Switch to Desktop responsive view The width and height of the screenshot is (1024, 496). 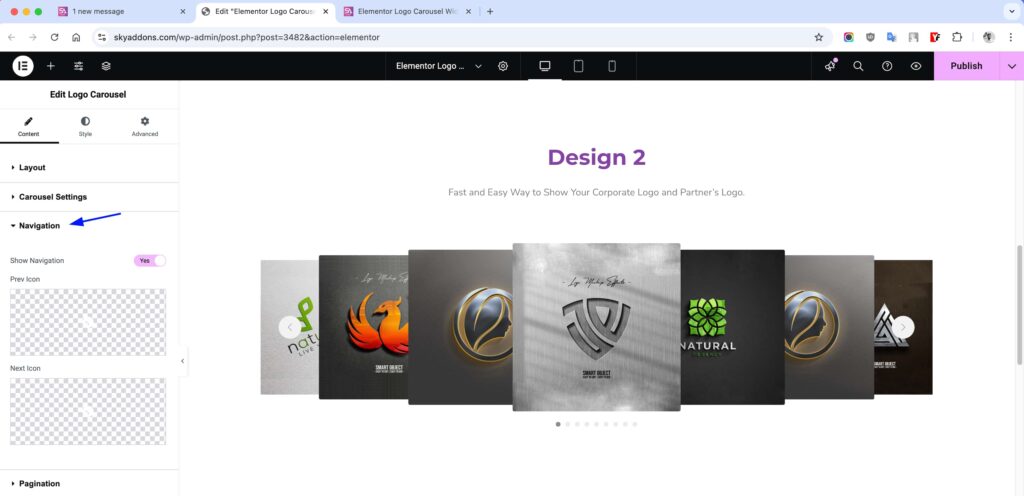click(x=545, y=66)
